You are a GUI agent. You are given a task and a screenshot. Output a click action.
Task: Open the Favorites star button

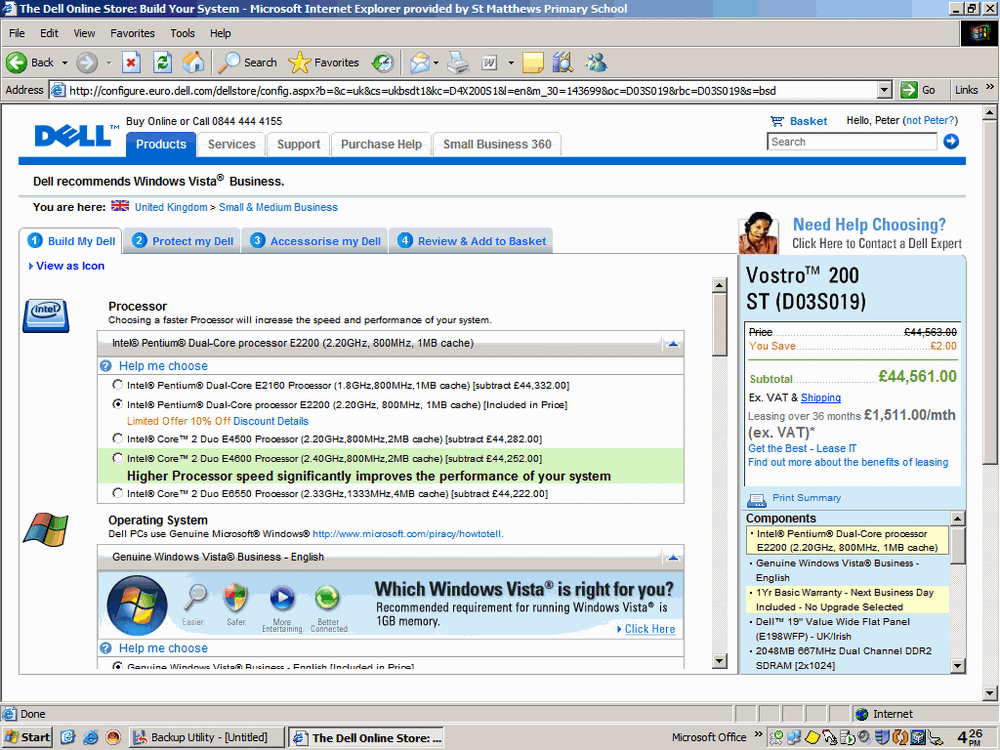pyautogui.click(x=324, y=62)
